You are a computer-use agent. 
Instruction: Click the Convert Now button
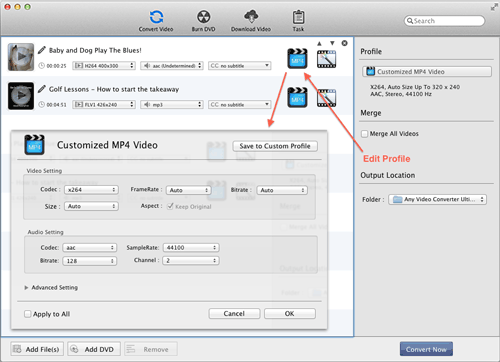[x=426, y=349]
